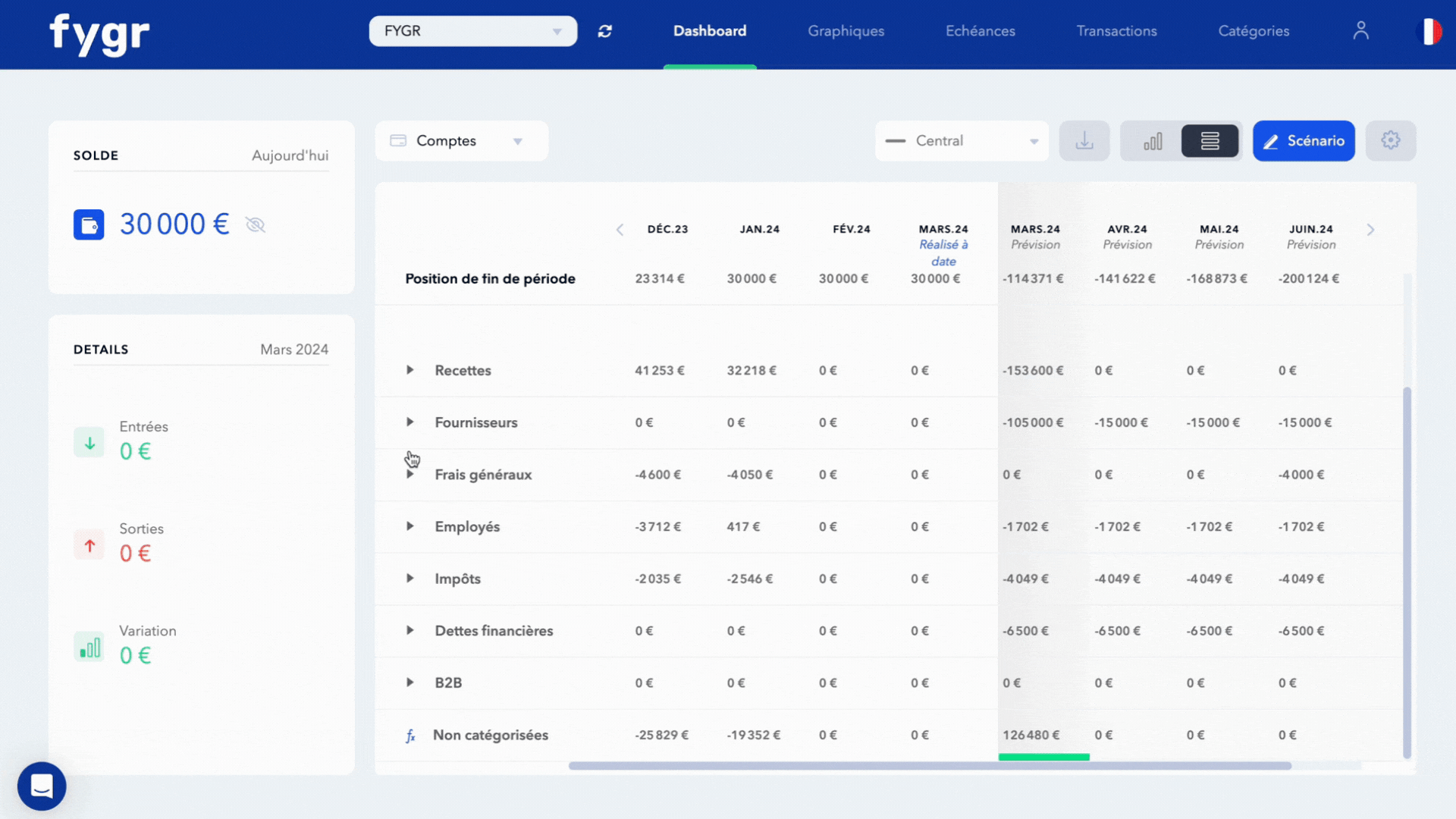This screenshot has height=819, width=1456.
Task: Click the Position de fin de période label
Action: tap(490, 278)
